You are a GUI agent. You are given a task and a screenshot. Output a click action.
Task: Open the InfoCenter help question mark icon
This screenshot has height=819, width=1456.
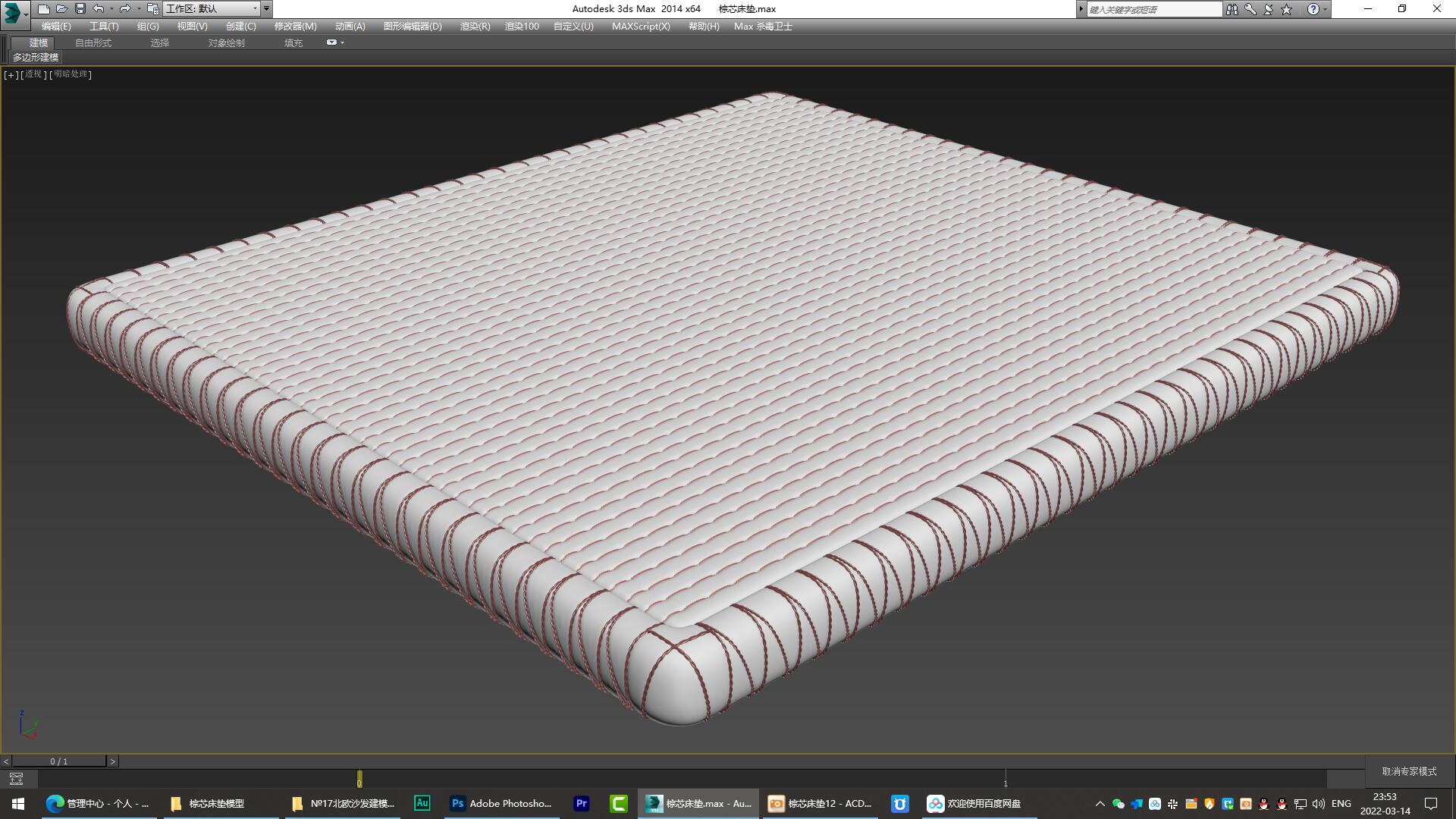1314,9
